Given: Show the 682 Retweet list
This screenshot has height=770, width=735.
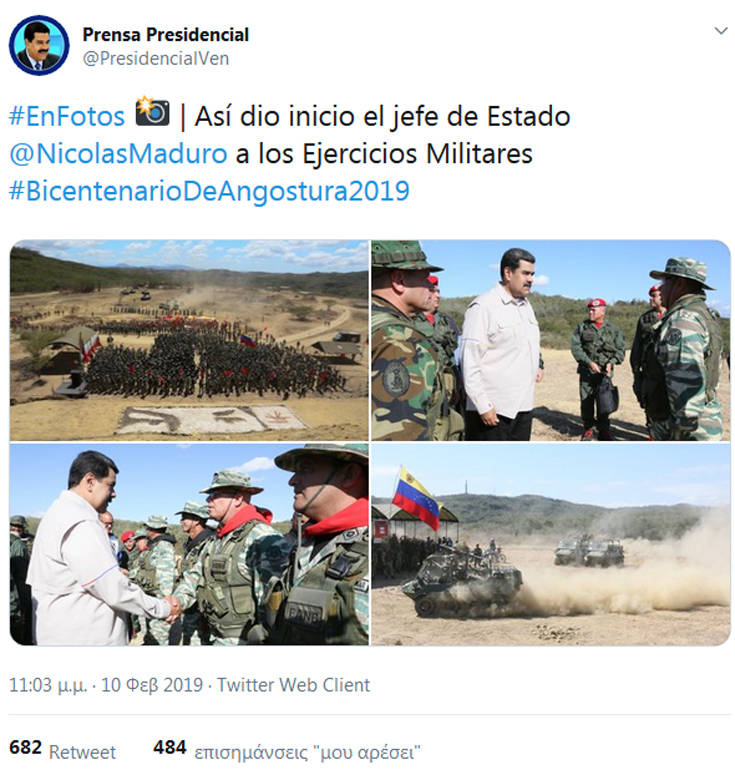Looking at the screenshot, I should 62,749.
